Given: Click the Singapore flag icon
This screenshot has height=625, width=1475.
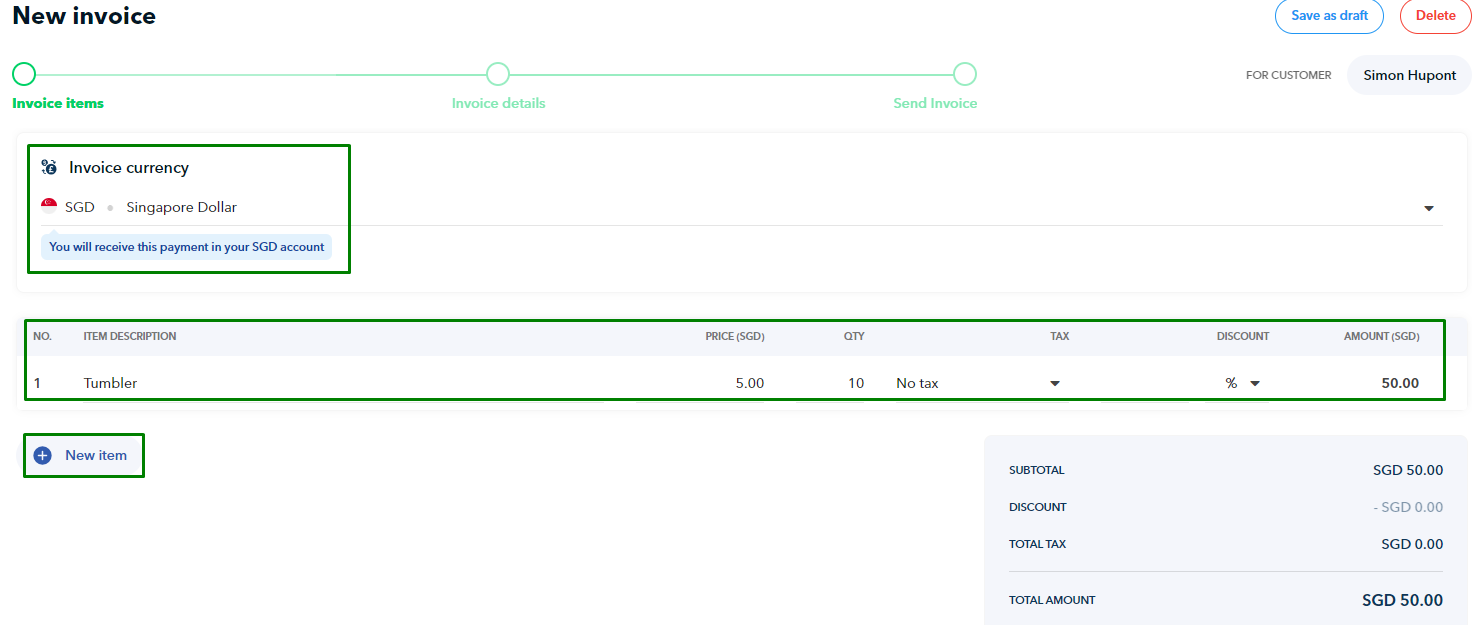Looking at the screenshot, I should coord(49,206).
